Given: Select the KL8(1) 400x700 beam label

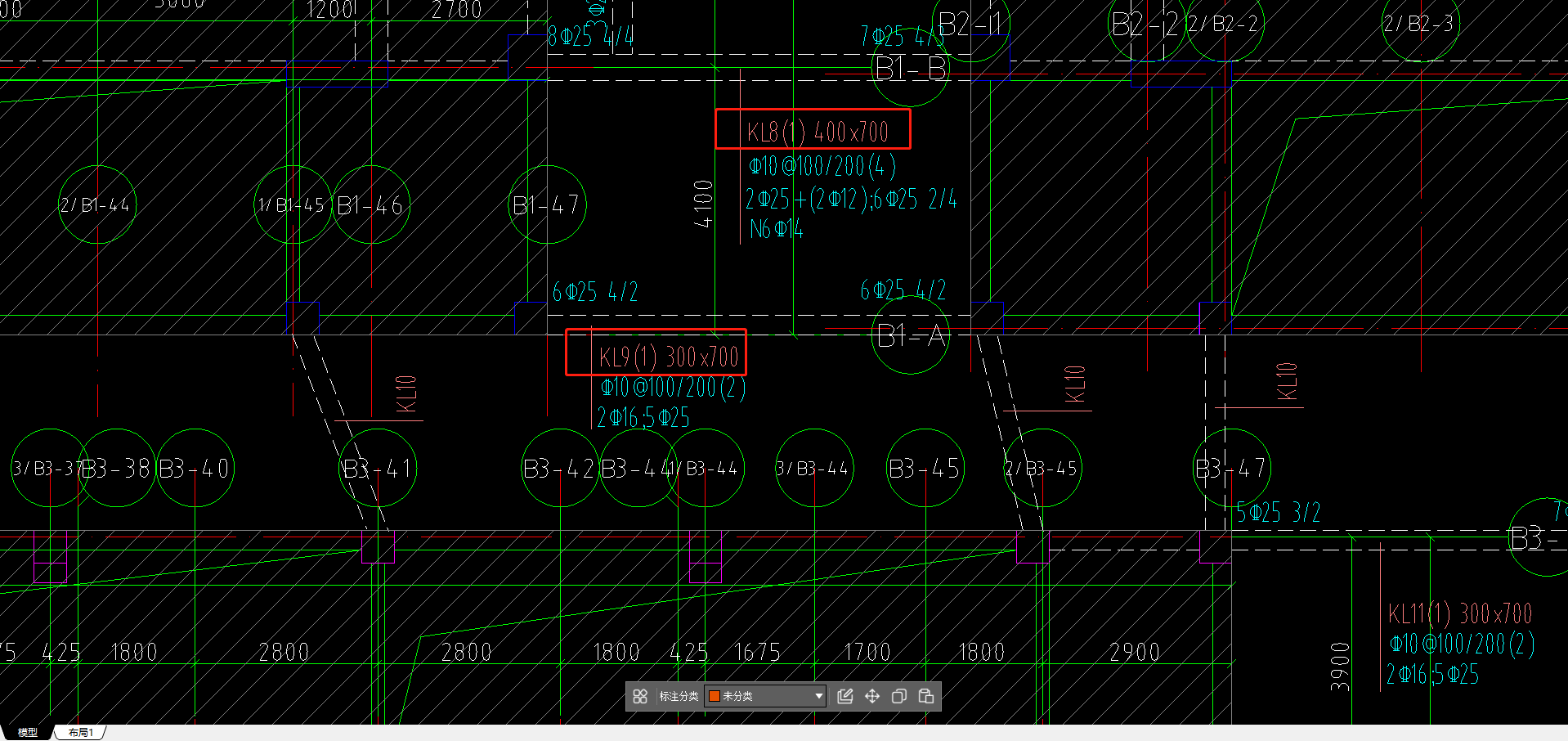Looking at the screenshot, I should (x=818, y=132).
